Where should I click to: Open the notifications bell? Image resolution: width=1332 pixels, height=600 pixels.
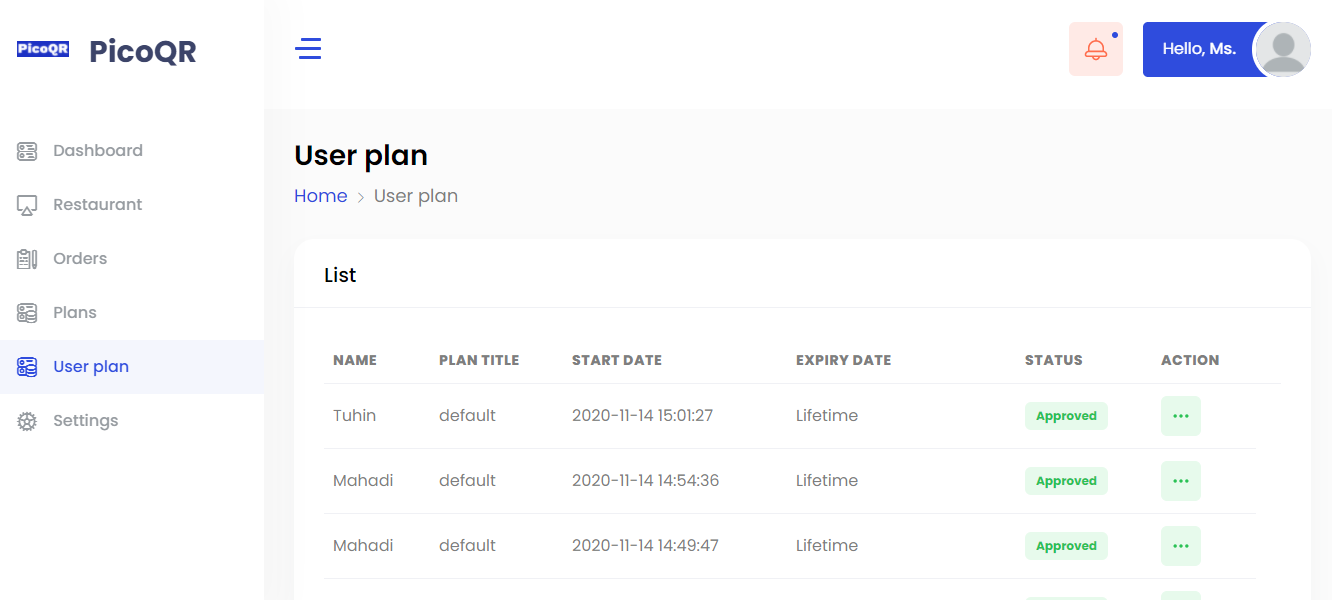[x=1096, y=49]
